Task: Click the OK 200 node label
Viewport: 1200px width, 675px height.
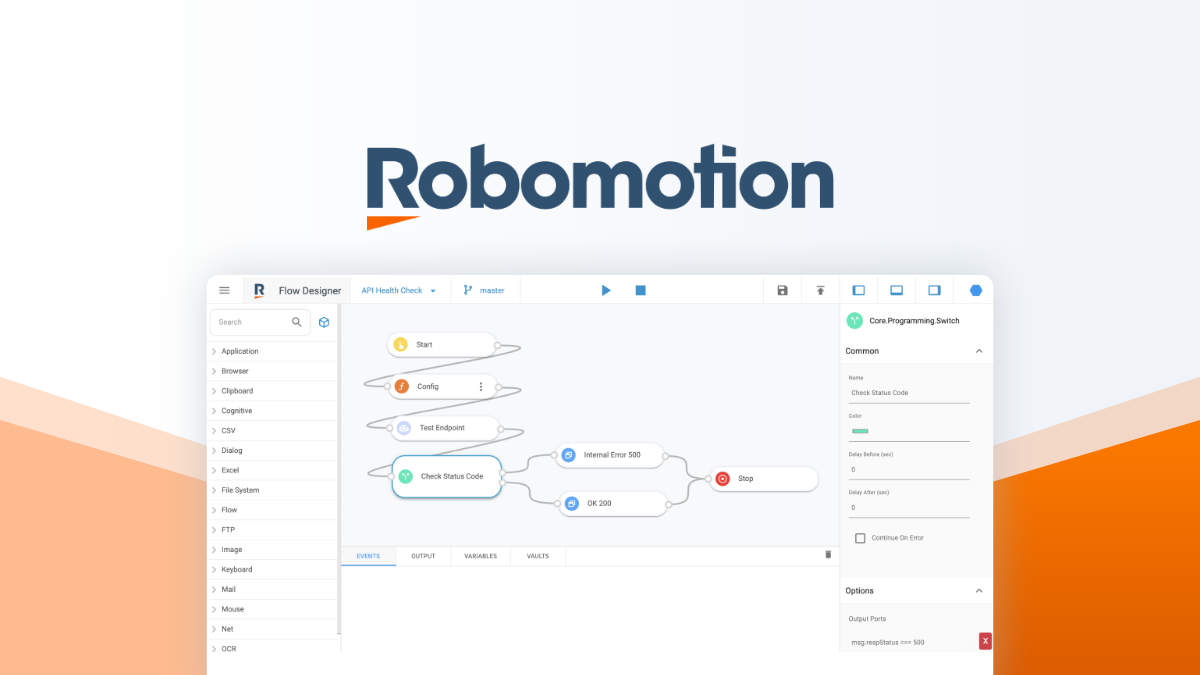Action: pyautogui.click(x=599, y=503)
